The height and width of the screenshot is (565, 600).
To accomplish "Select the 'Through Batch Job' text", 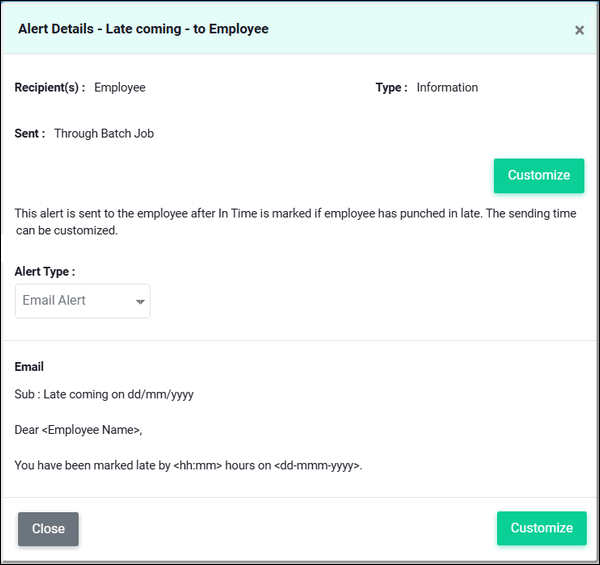I will click(x=104, y=134).
